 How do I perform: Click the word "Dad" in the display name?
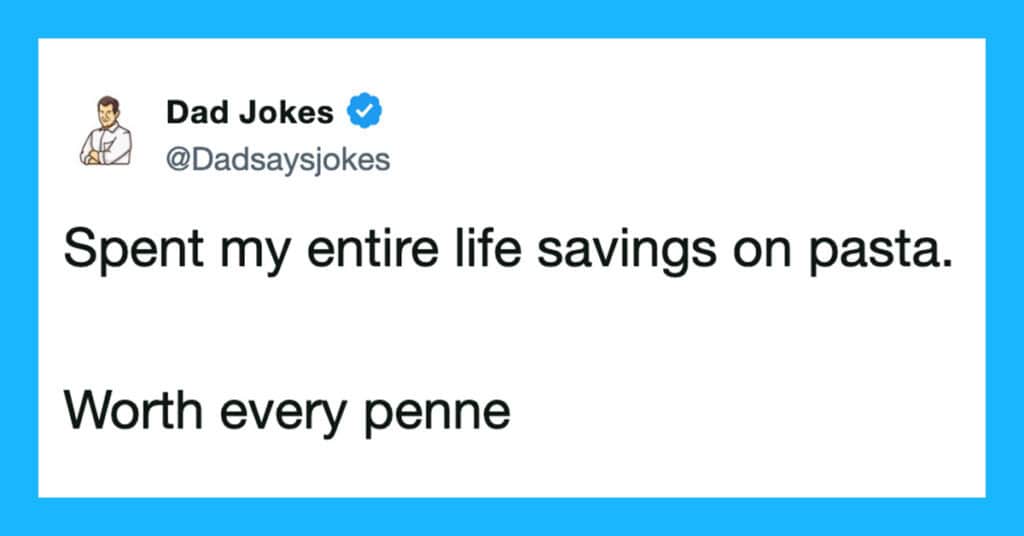(193, 113)
